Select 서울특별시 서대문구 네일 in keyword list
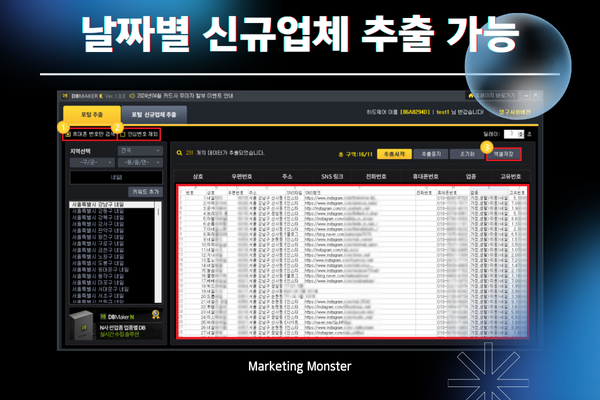This screenshot has height=400, width=600. (x=112, y=289)
